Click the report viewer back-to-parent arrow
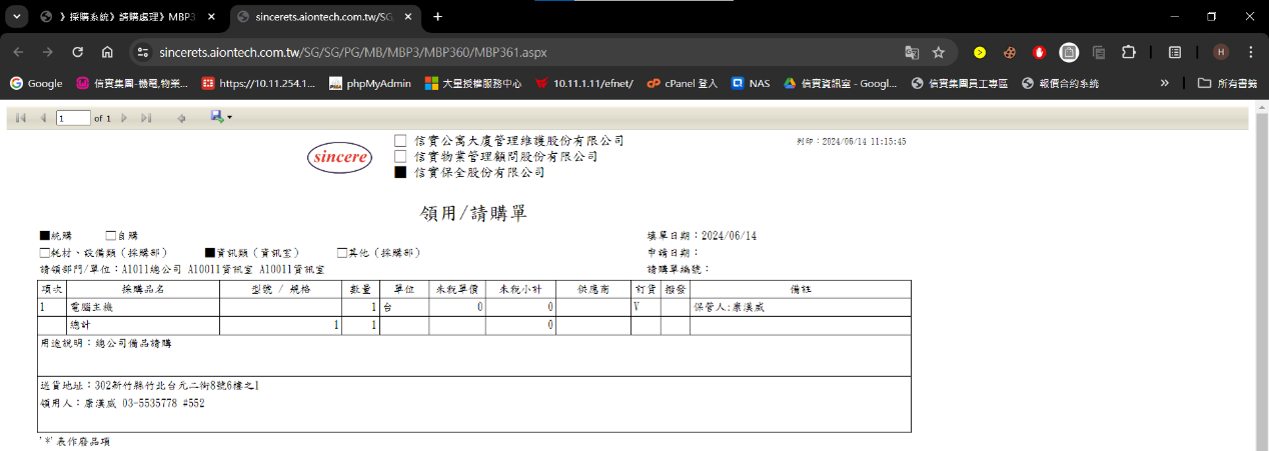 point(181,118)
